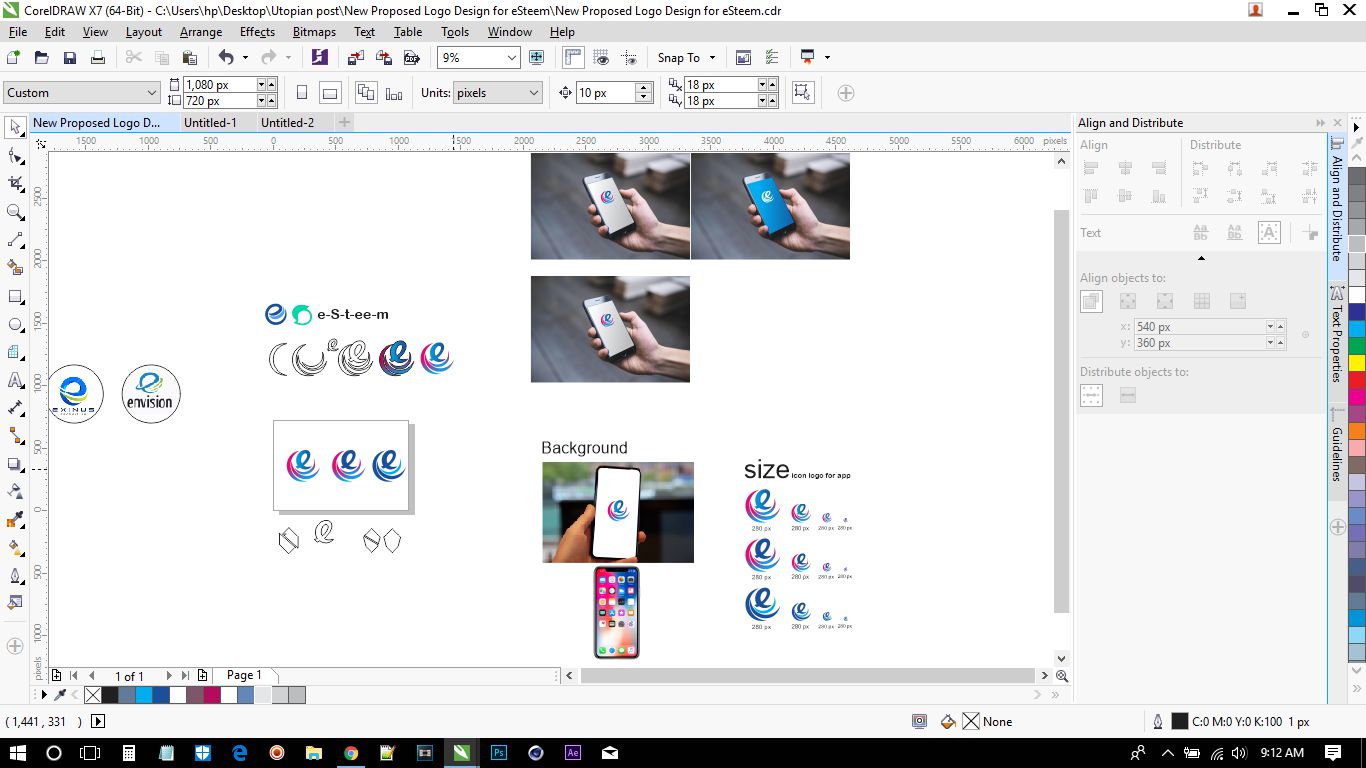Select the Rectangle tool
Image resolution: width=1366 pixels, height=768 pixels.
15,297
